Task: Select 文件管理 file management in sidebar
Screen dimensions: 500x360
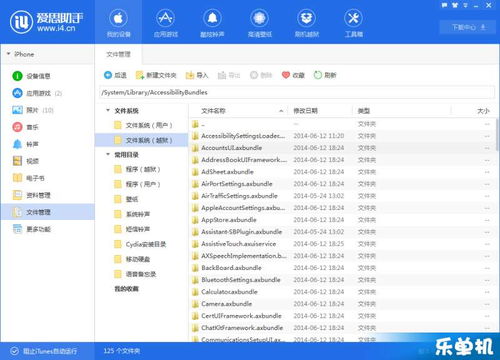Action: 47,212
